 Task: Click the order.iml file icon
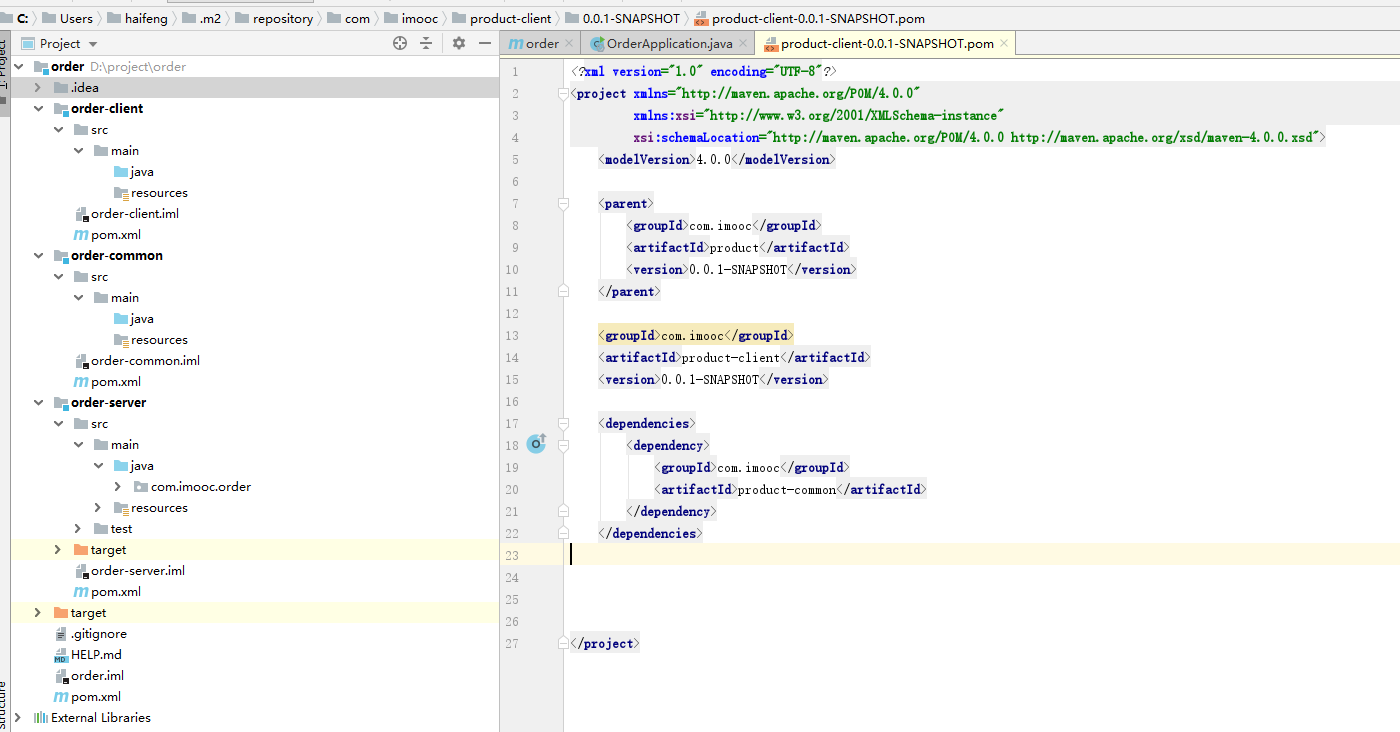[x=61, y=676]
